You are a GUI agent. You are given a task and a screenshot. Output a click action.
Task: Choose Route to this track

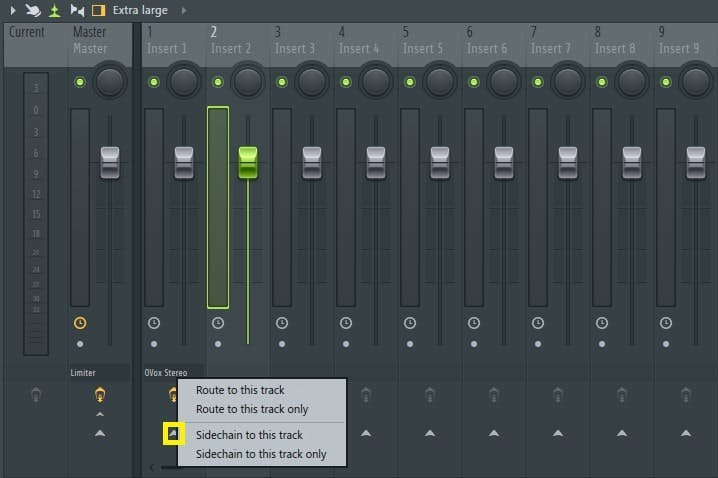pyautogui.click(x=262, y=390)
